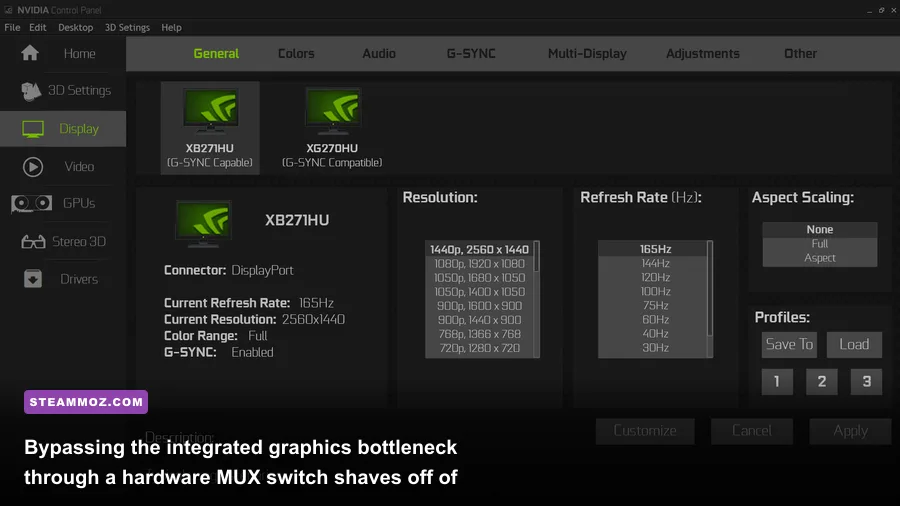Set aspect scaling to Full
900x506 pixels.
tap(820, 244)
